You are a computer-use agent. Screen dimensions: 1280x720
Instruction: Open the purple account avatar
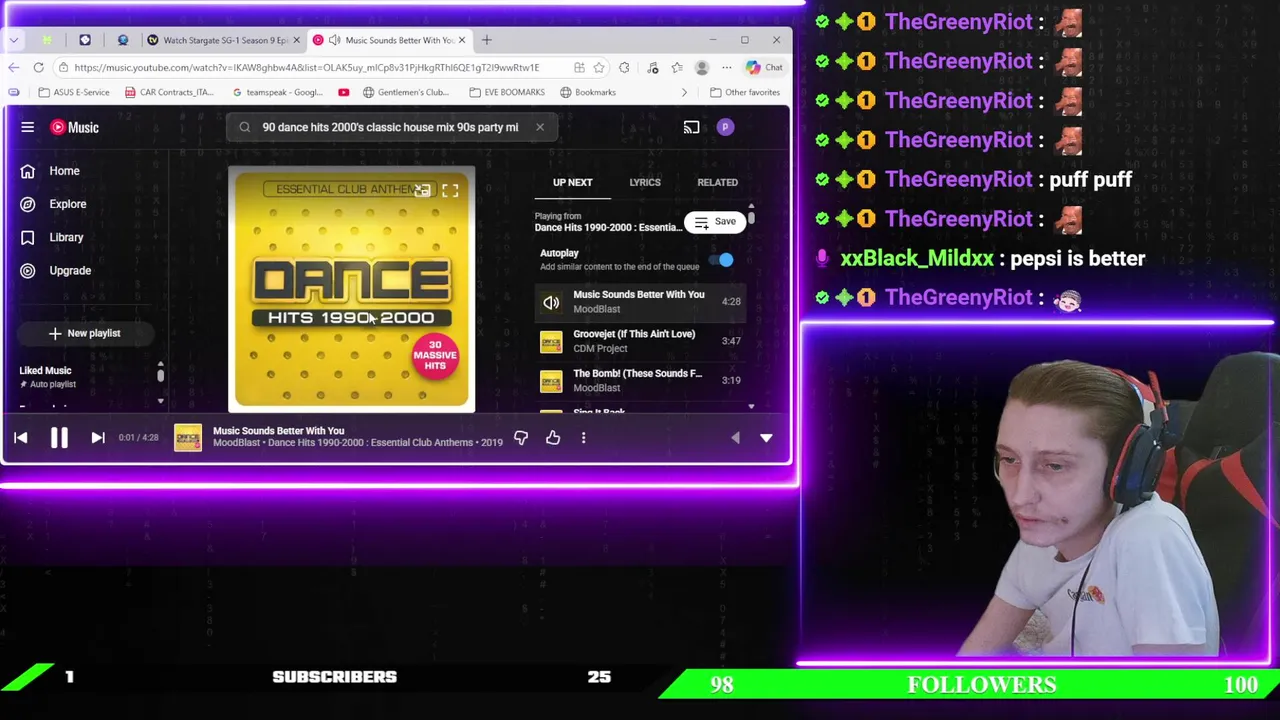725,127
